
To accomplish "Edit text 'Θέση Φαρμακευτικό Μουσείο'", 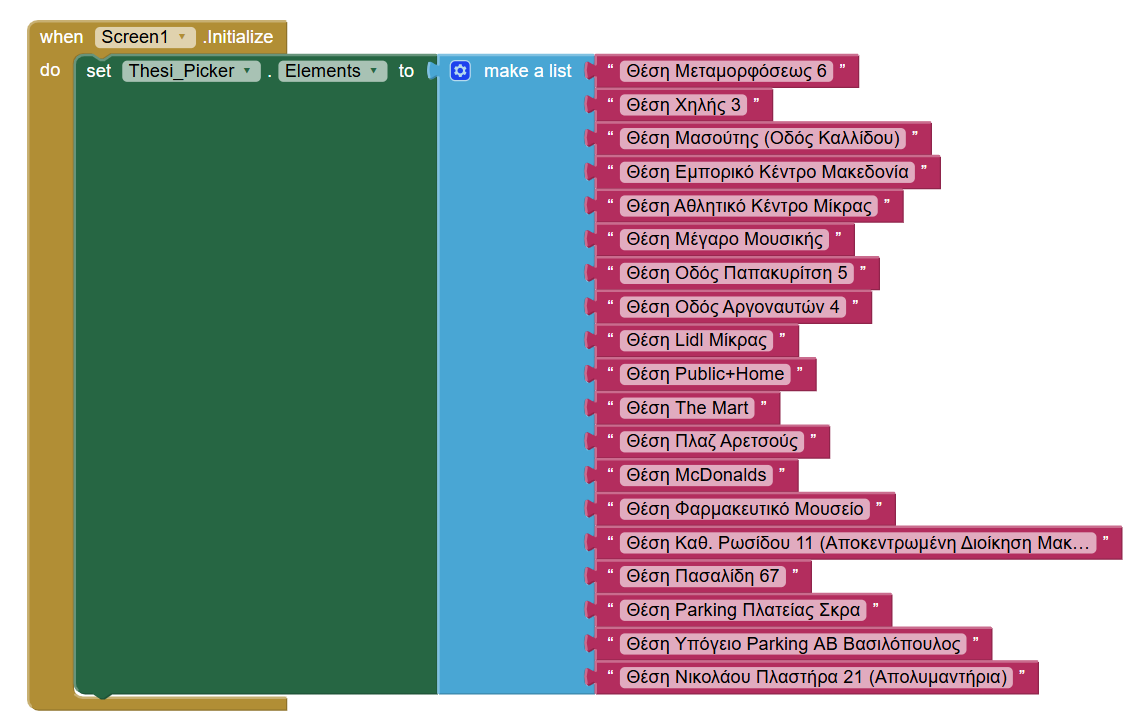I will (745, 508).
